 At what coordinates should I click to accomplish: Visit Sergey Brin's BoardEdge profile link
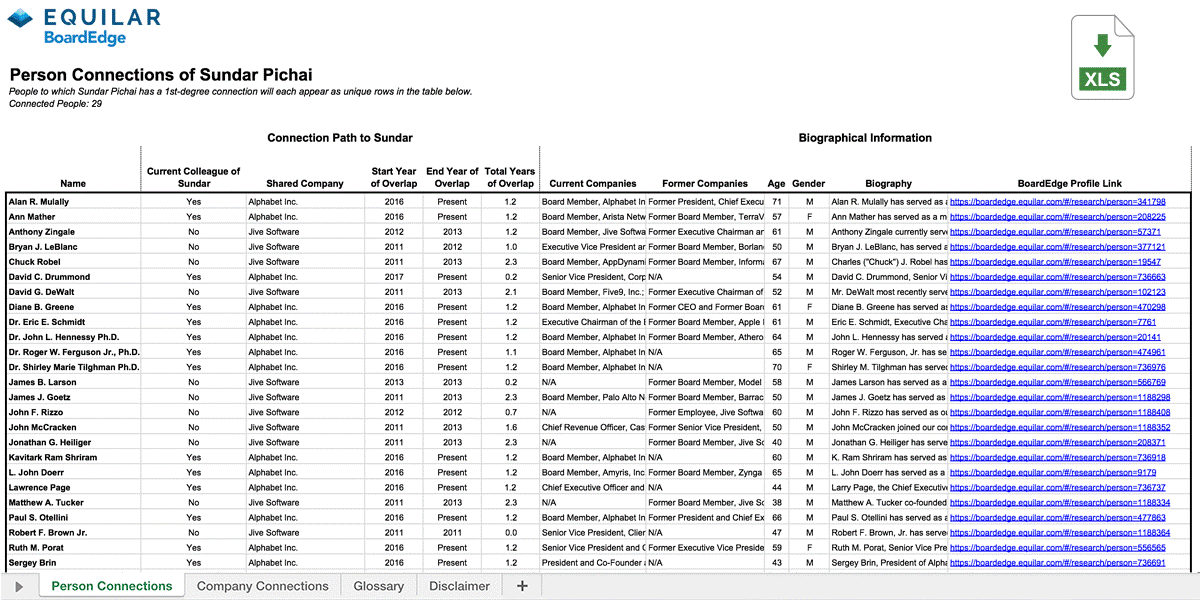[x=1058, y=563]
